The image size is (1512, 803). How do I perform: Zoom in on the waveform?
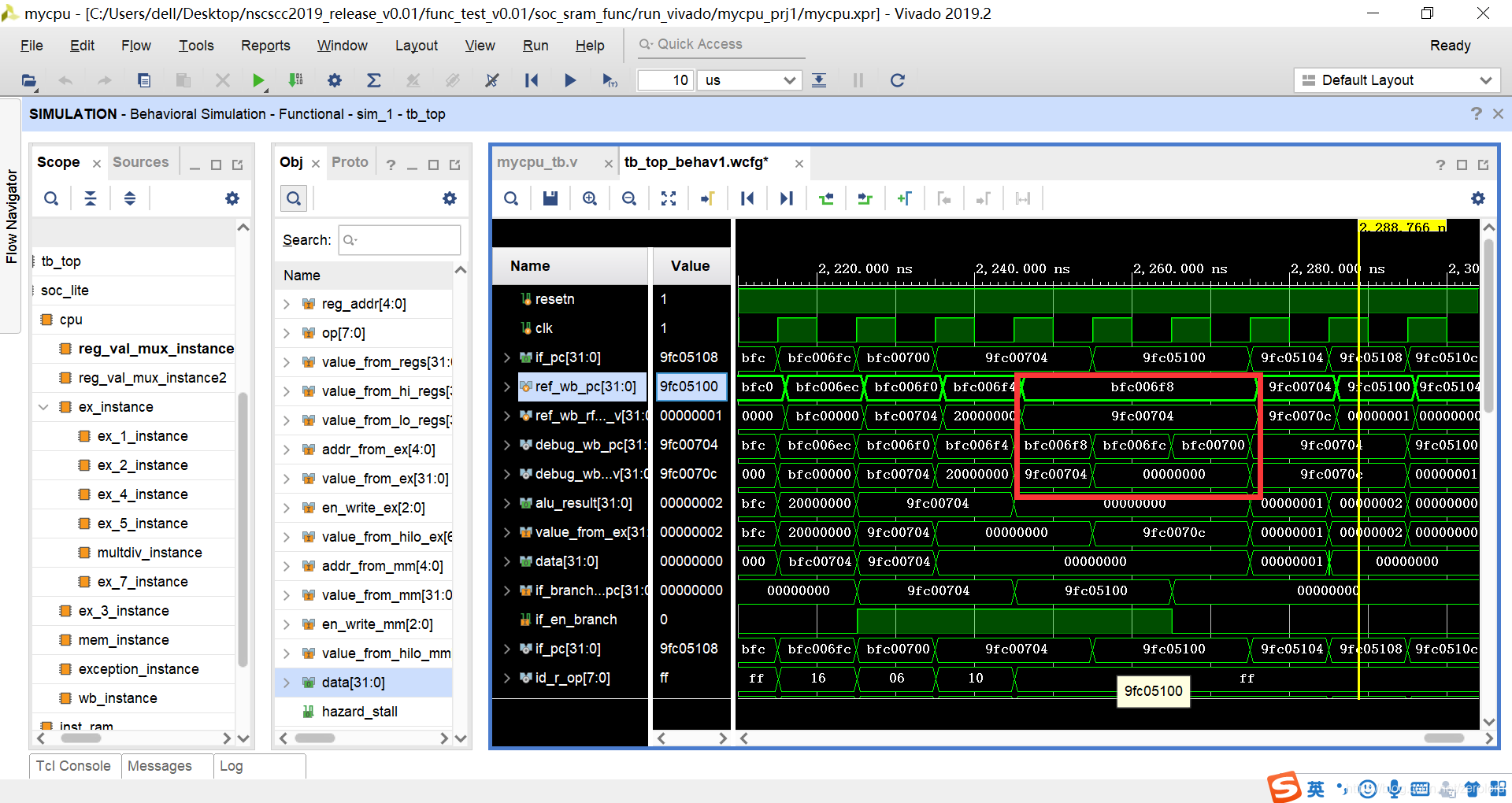tap(590, 198)
